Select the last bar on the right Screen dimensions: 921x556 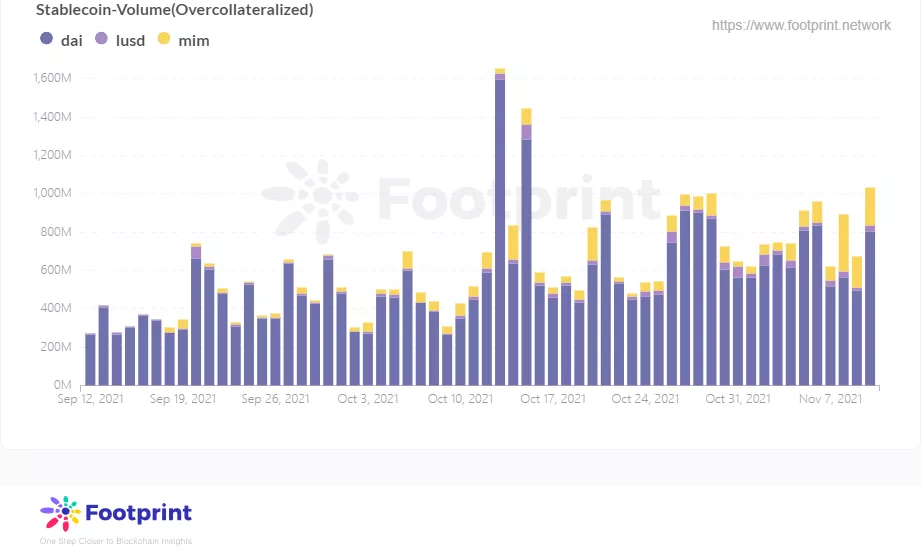coord(870,287)
